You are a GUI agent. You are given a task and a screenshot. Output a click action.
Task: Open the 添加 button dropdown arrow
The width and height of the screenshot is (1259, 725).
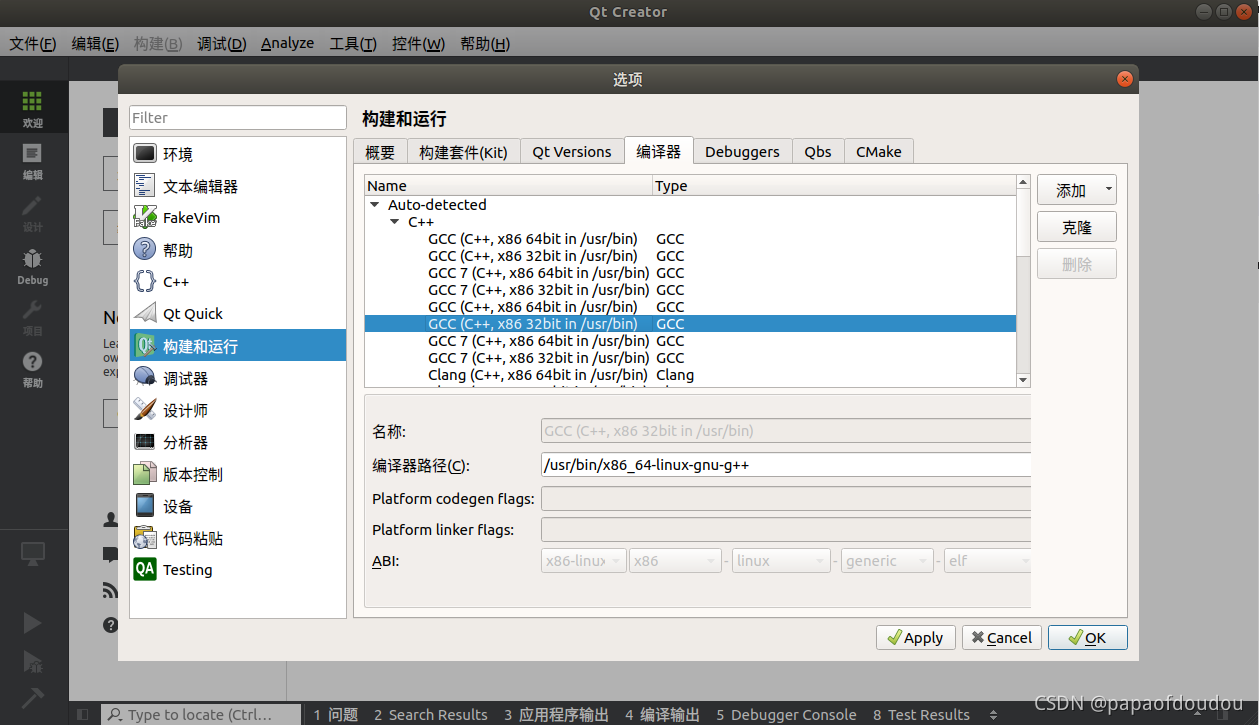click(x=1108, y=190)
